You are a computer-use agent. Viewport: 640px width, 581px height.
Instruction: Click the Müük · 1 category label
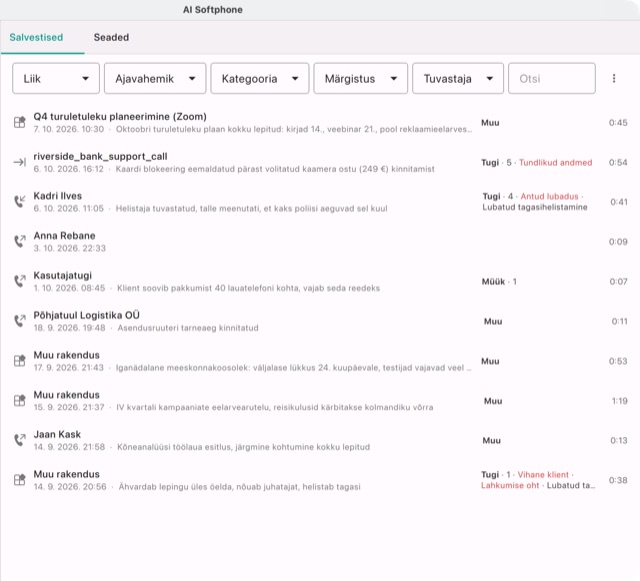[x=499, y=282]
